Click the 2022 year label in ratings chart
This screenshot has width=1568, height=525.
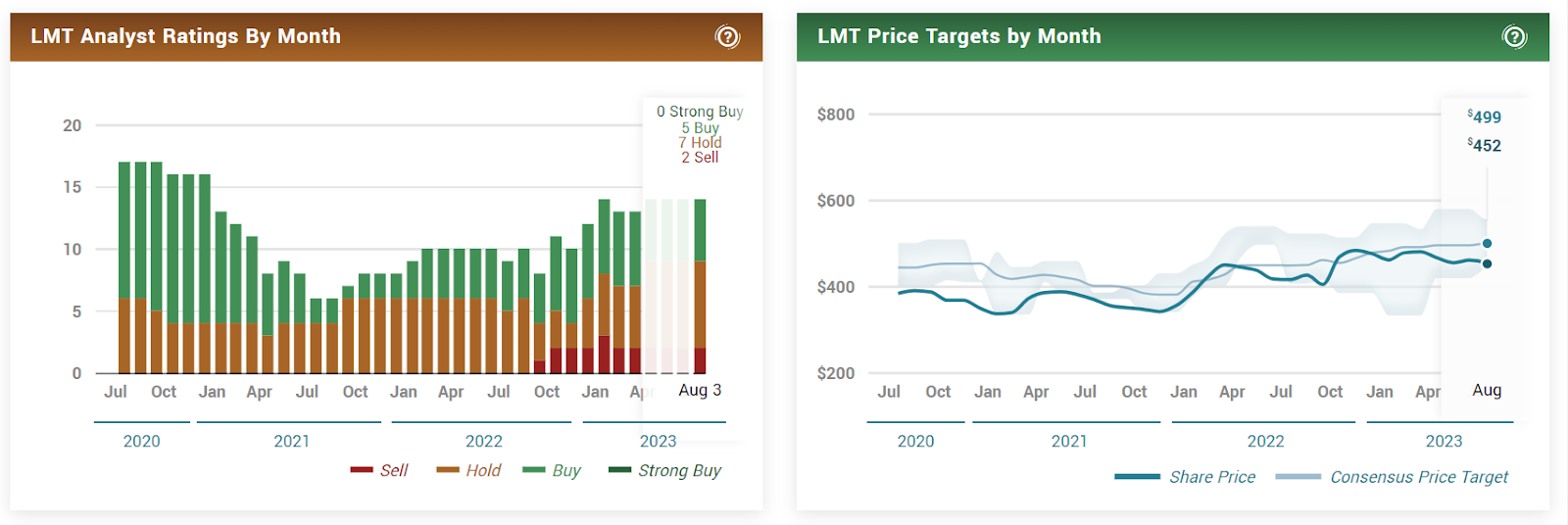click(483, 441)
